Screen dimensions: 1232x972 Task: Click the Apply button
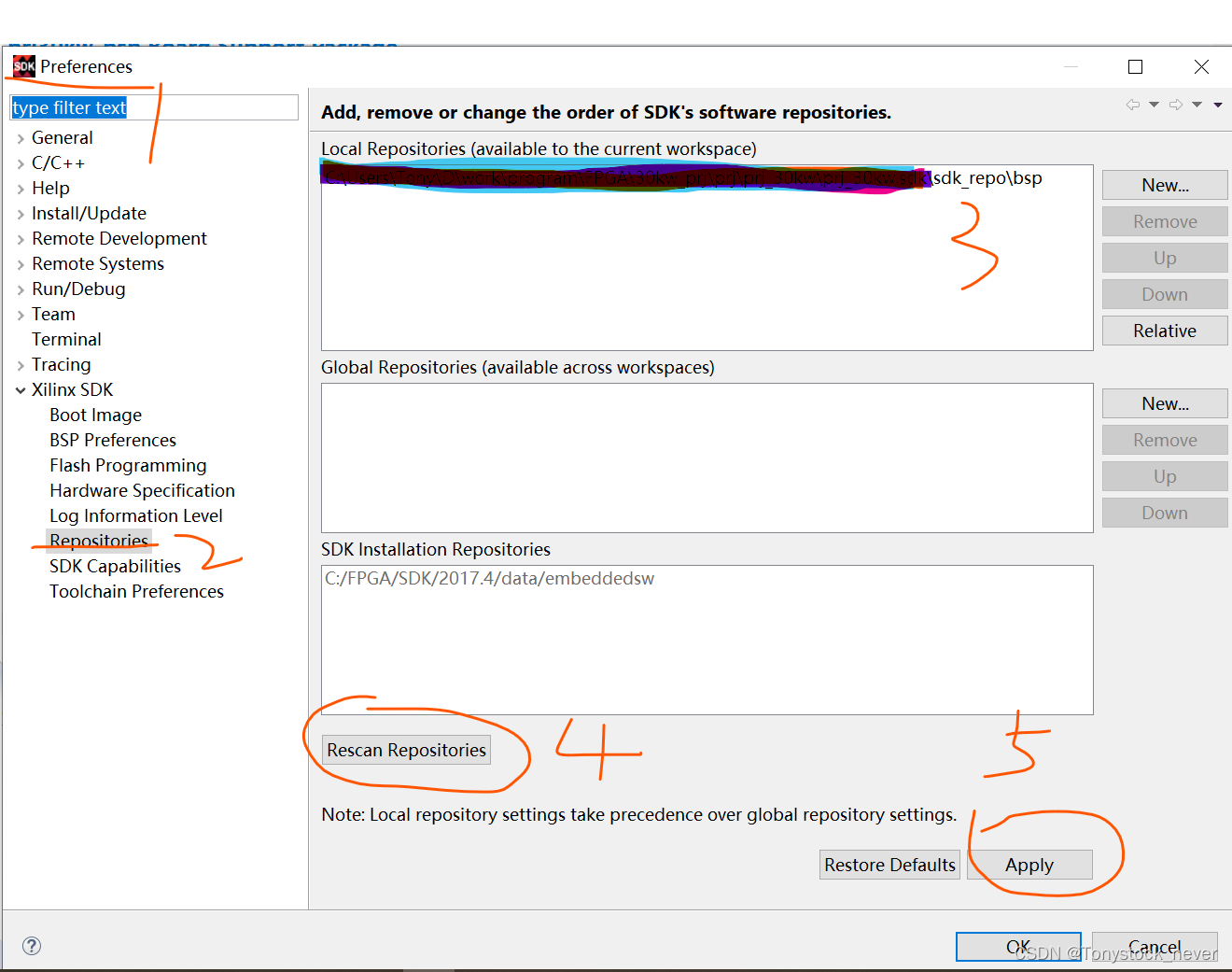tap(1029, 865)
